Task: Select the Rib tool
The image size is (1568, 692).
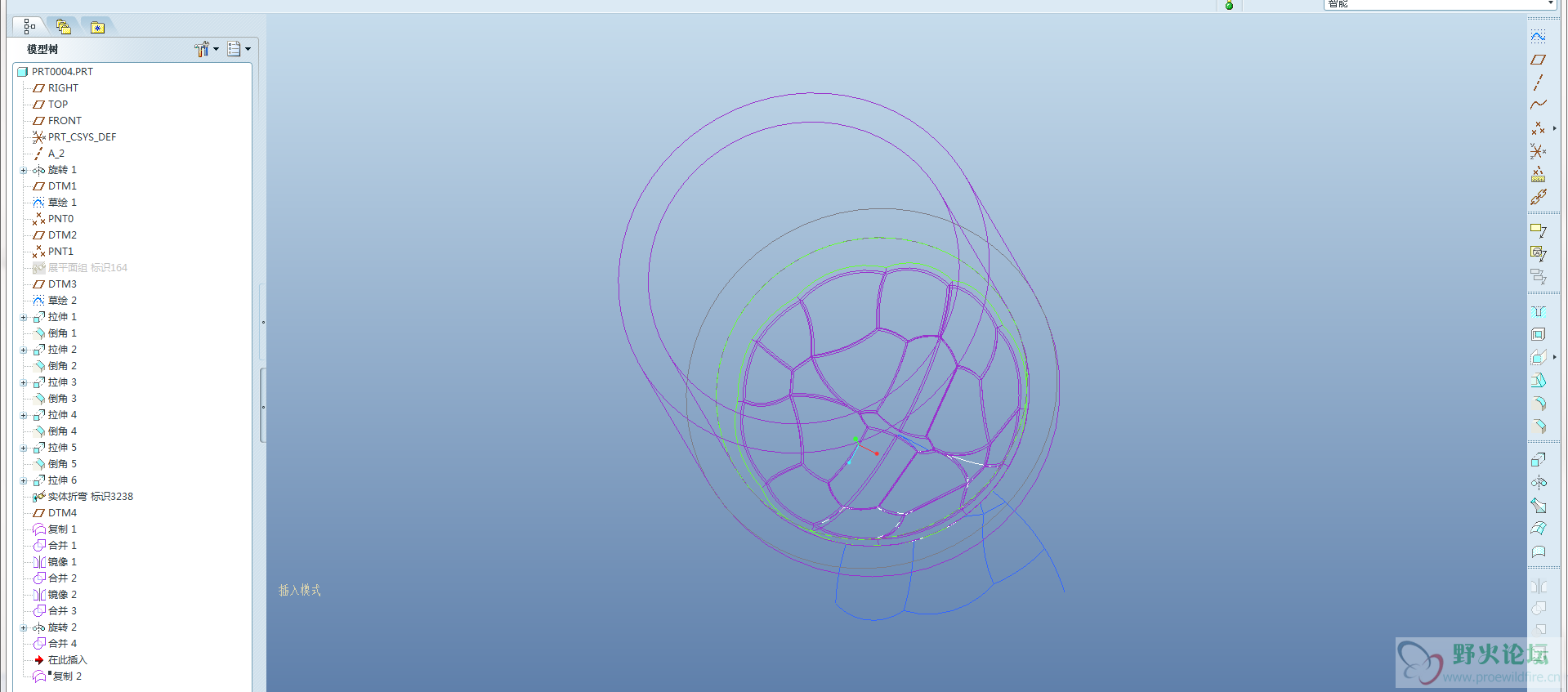Action: tap(1538, 357)
